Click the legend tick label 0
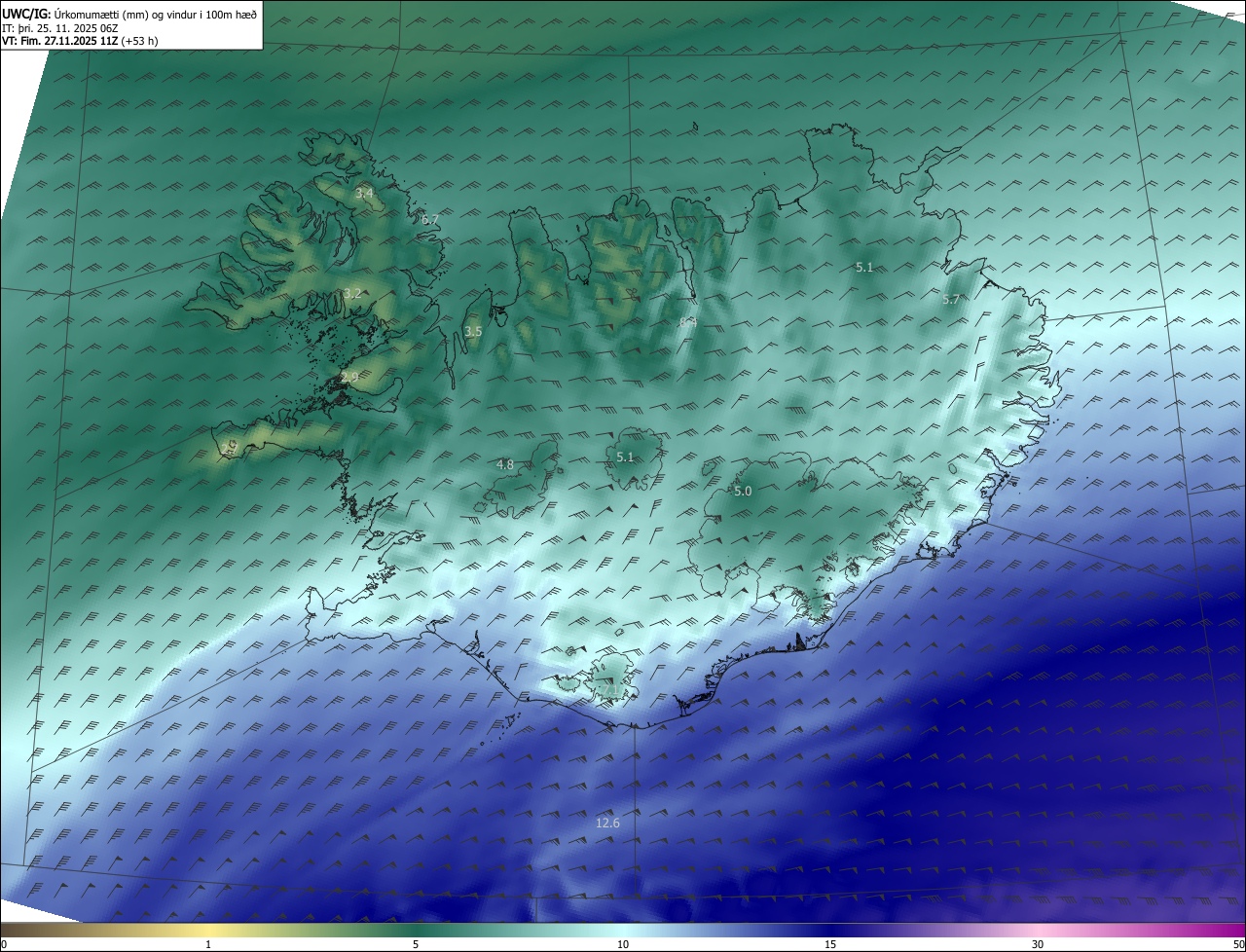Screen dimensions: 1246x952 tap(4, 944)
